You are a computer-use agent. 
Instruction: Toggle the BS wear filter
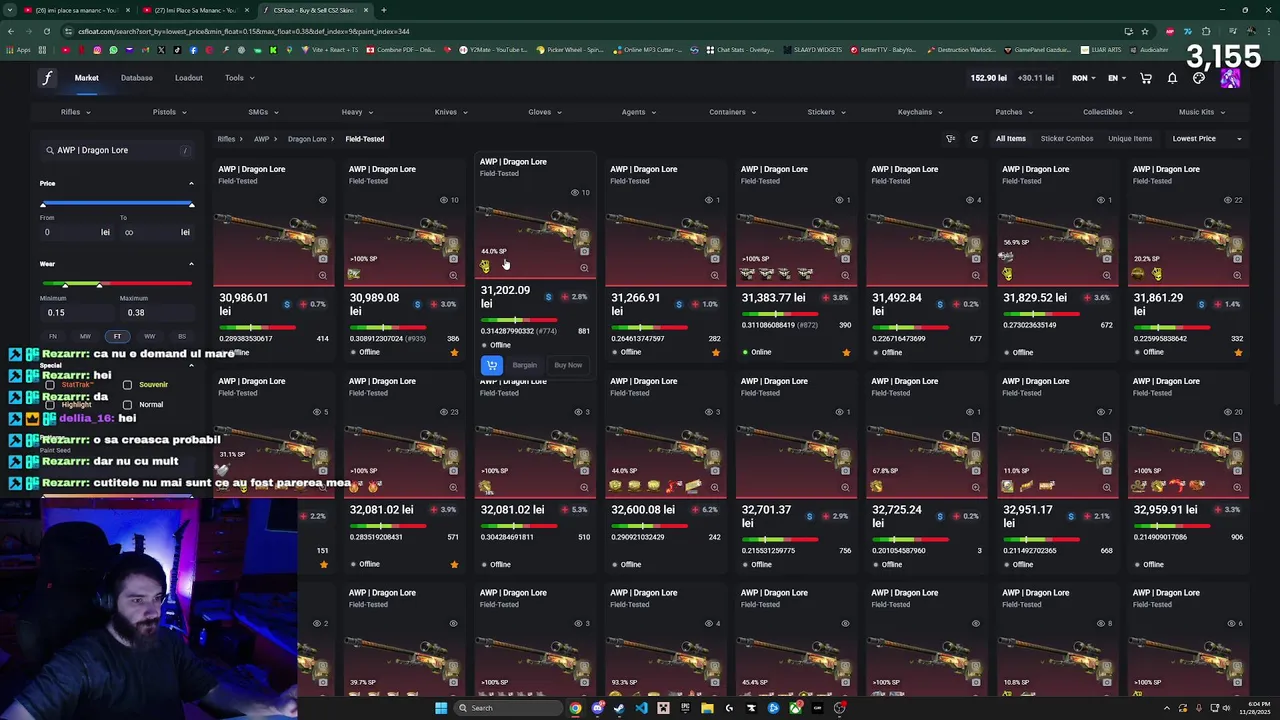pos(181,336)
